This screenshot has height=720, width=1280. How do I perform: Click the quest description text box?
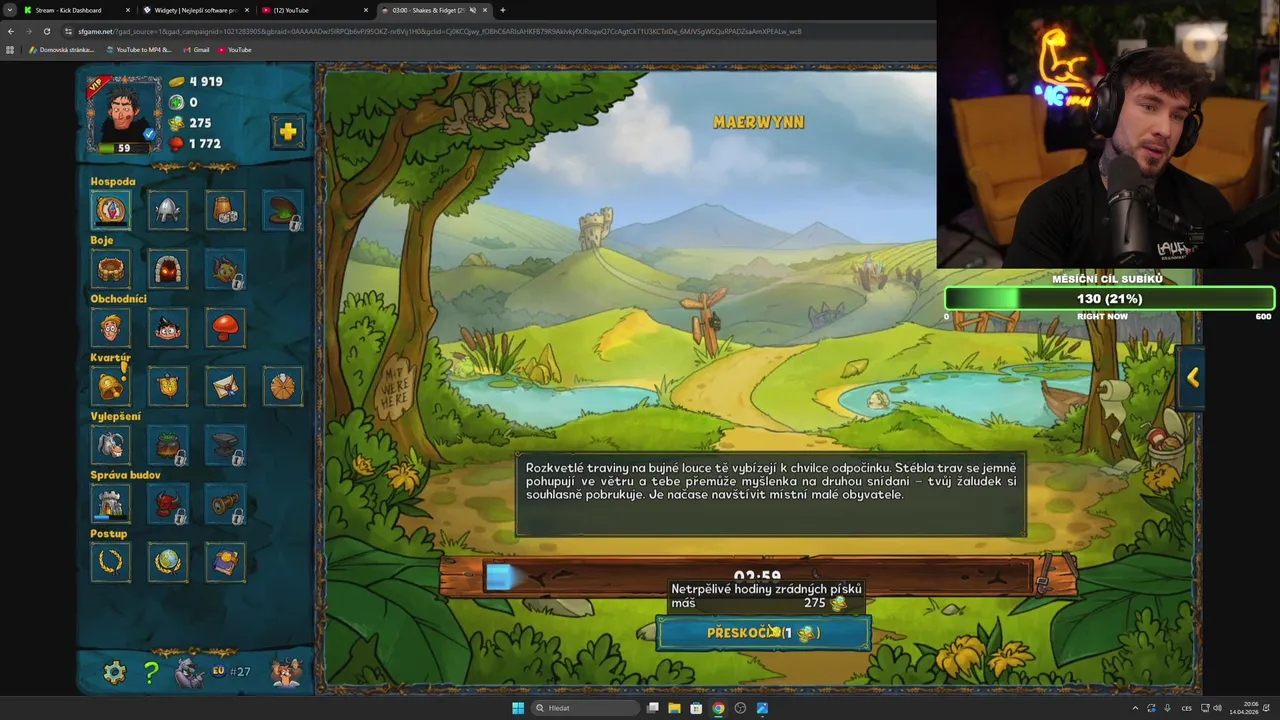click(x=770, y=496)
